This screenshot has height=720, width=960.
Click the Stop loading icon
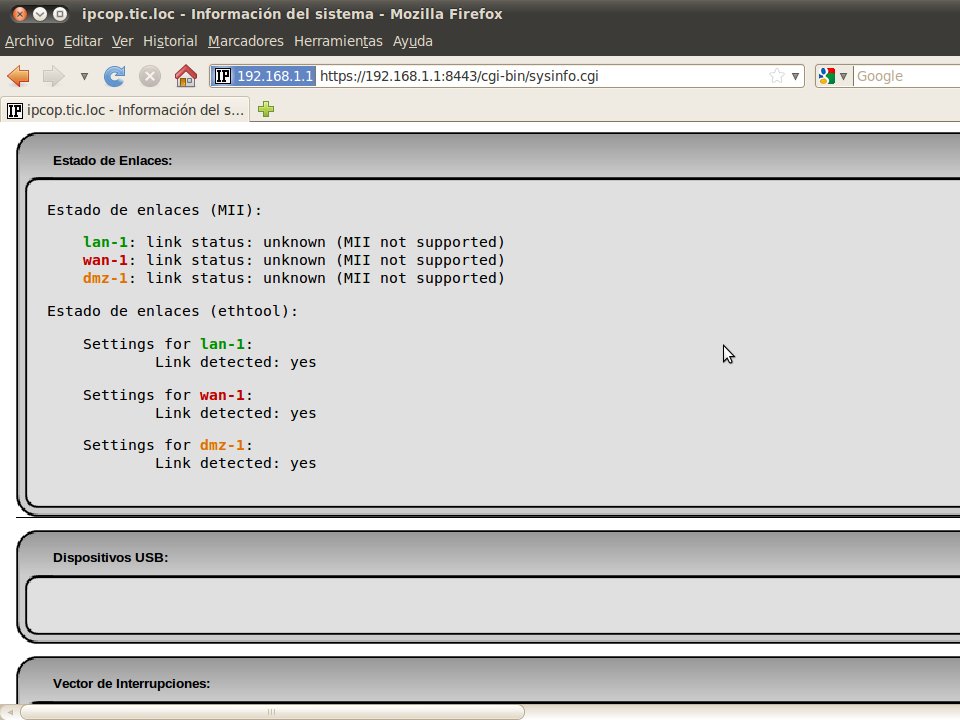tap(150, 76)
